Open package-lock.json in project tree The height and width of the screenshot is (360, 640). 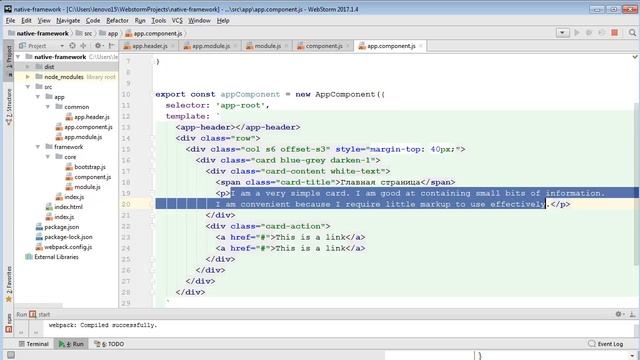click(64, 237)
